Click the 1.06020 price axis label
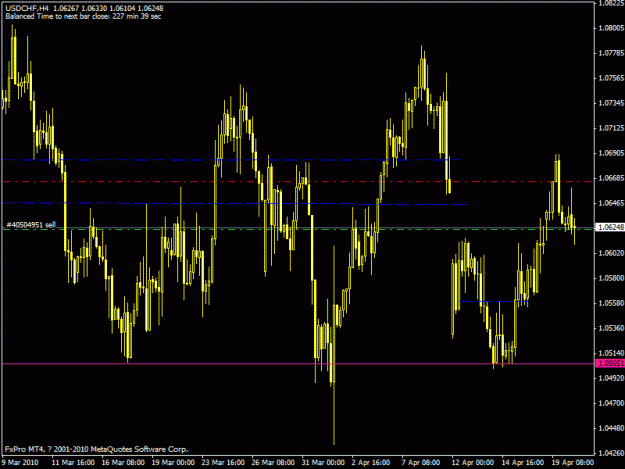This screenshot has width=625, height=469. pos(611,253)
